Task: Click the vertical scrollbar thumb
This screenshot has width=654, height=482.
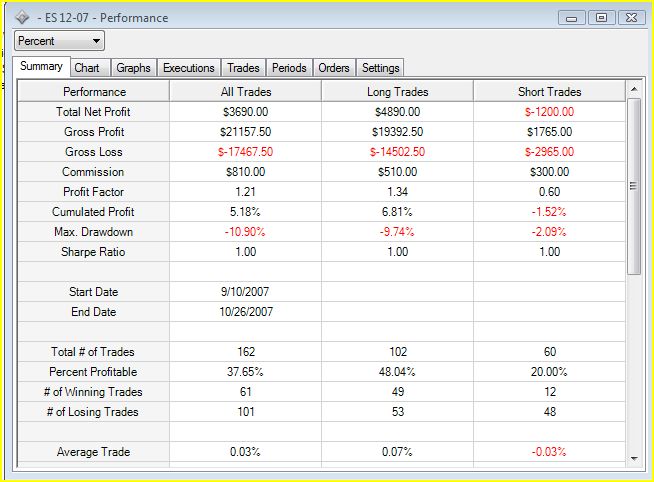Action: coord(634,186)
